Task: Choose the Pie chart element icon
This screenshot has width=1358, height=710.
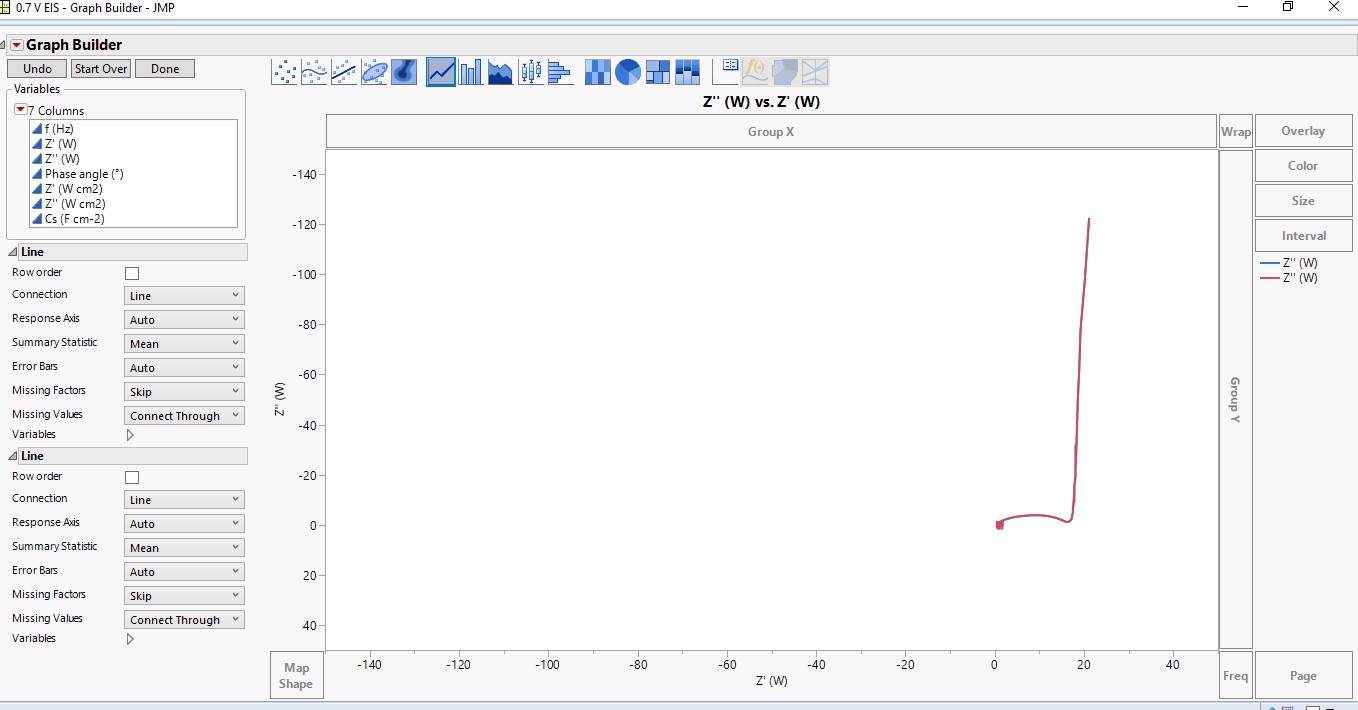Action: pyautogui.click(x=627, y=71)
